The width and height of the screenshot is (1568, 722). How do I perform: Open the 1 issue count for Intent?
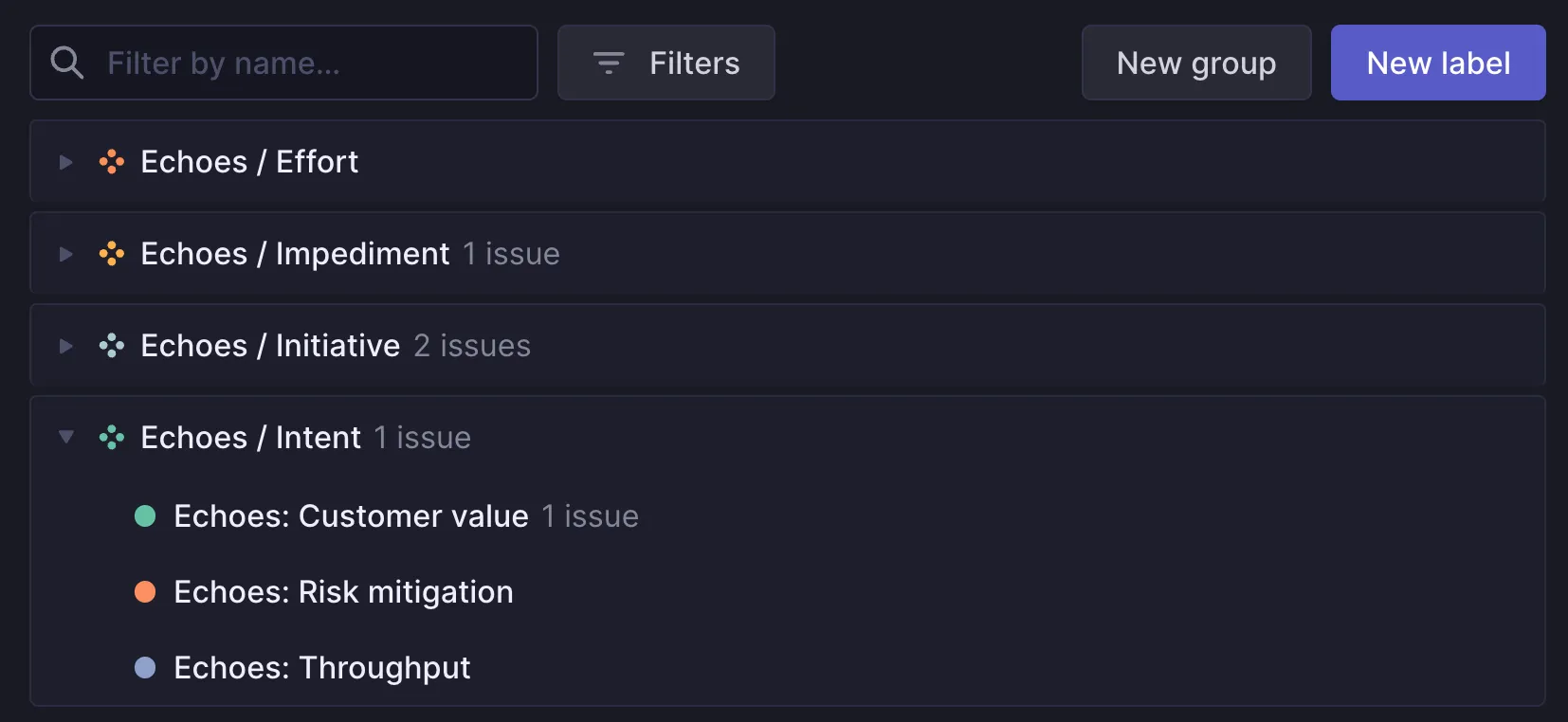[x=423, y=438]
